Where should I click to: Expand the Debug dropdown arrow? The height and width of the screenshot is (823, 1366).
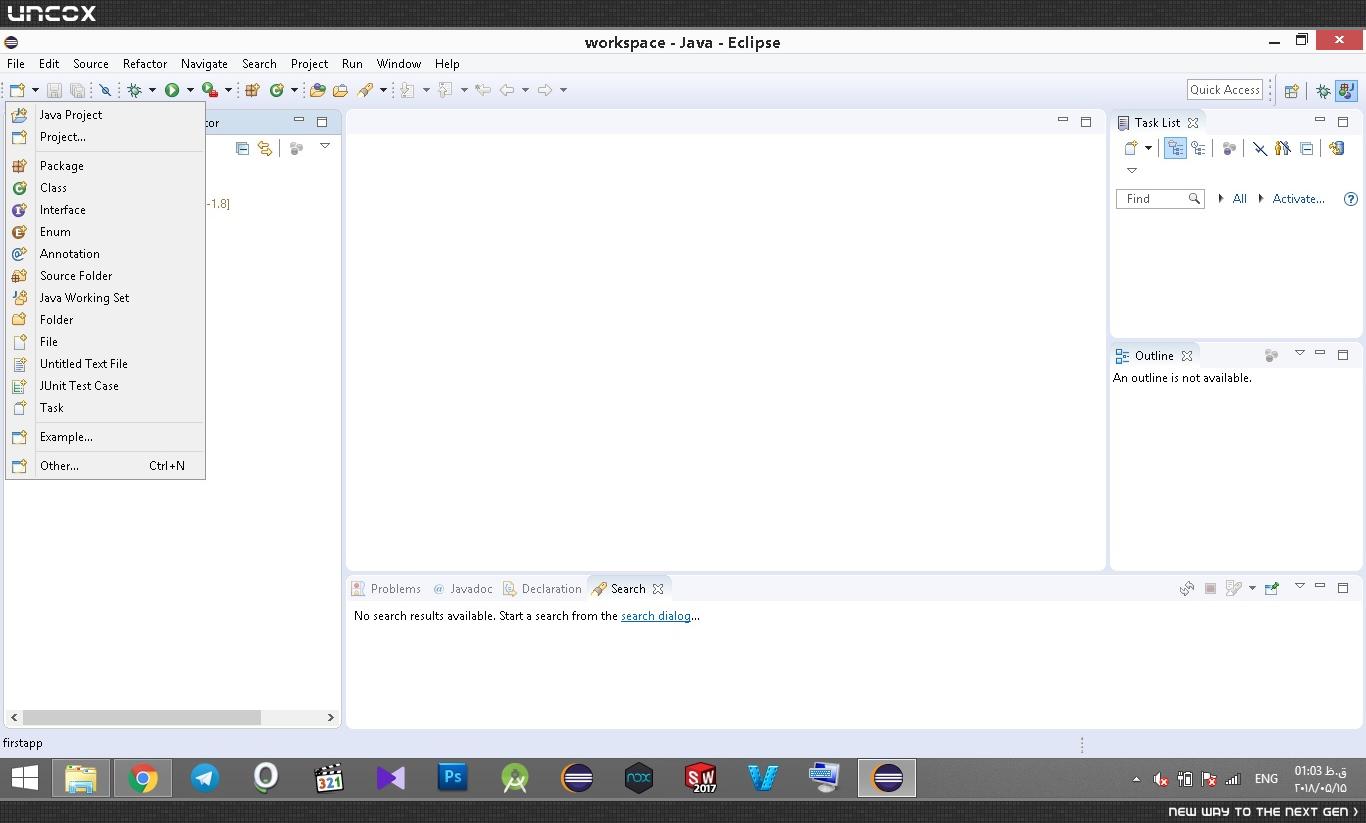pos(152,90)
